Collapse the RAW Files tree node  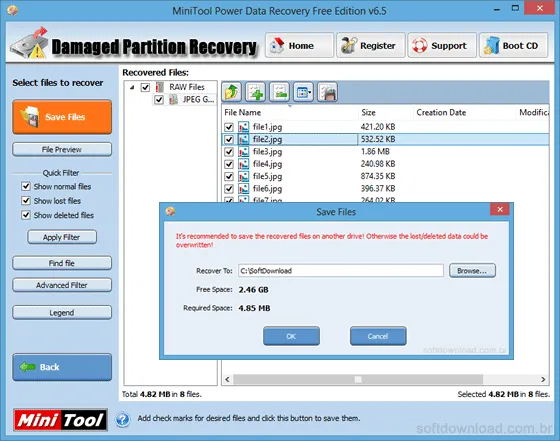[x=132, y=87]
